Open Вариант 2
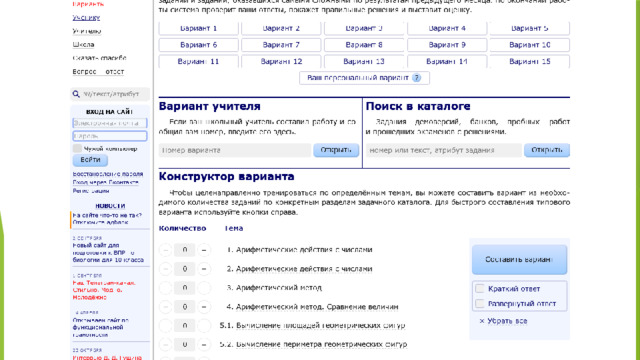The image size is (640, 360). pos(281,28)
